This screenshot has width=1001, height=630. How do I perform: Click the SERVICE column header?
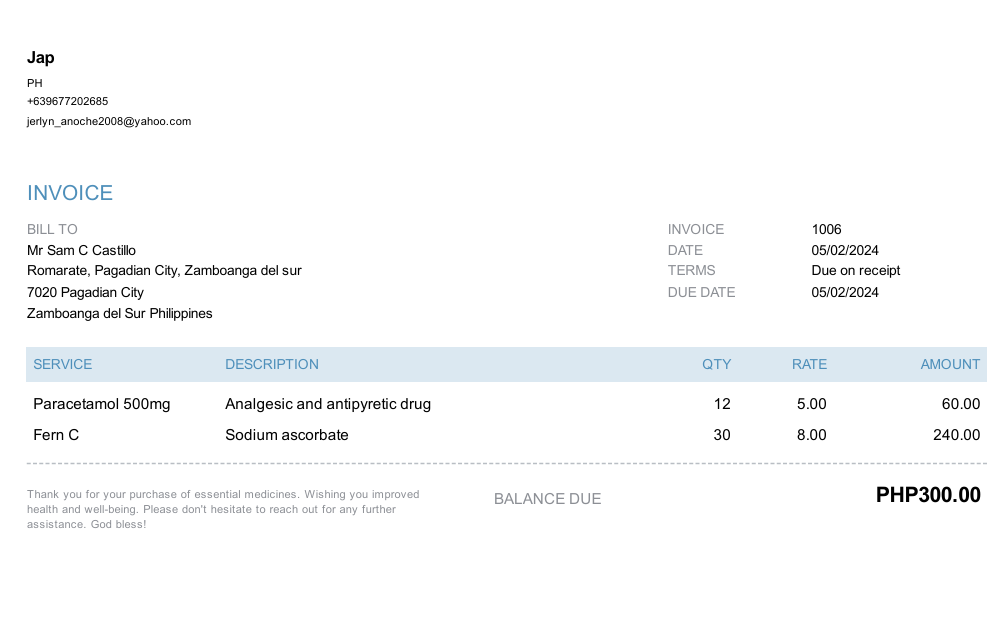[62, 364]
